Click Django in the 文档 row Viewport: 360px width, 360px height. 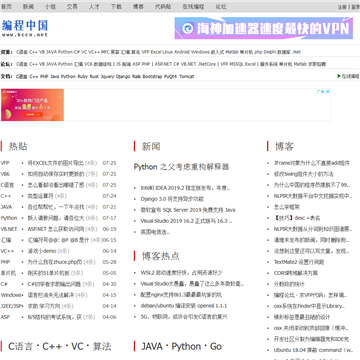[123, 76]
